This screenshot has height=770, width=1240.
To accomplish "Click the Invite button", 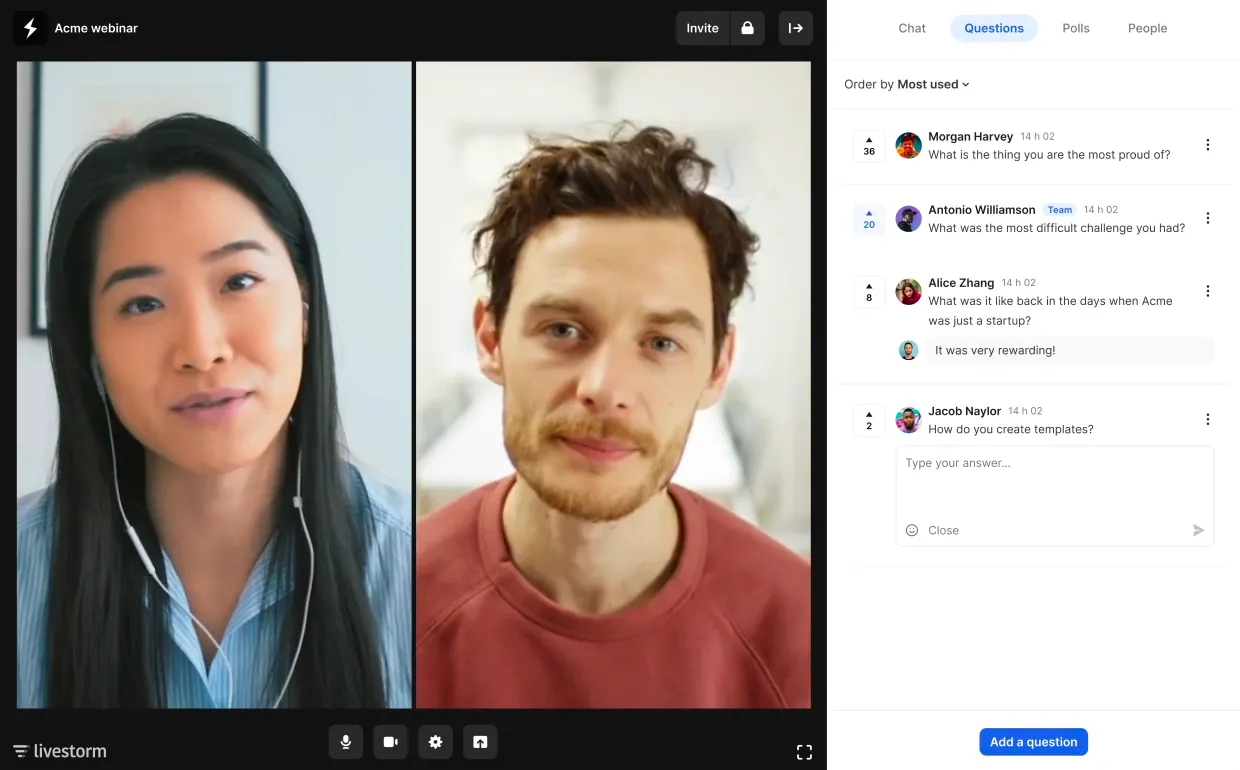I will [x=702, y=28].
